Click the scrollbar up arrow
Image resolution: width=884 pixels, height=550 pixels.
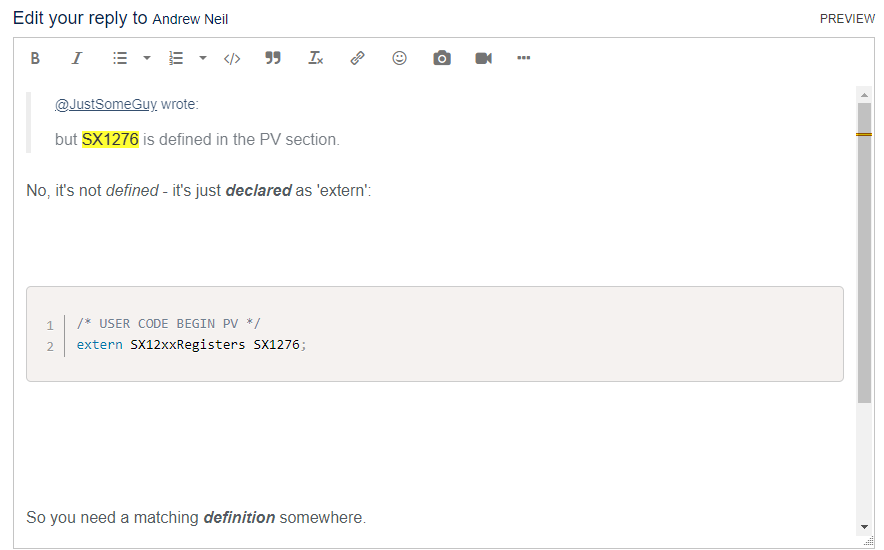[865, 96]
